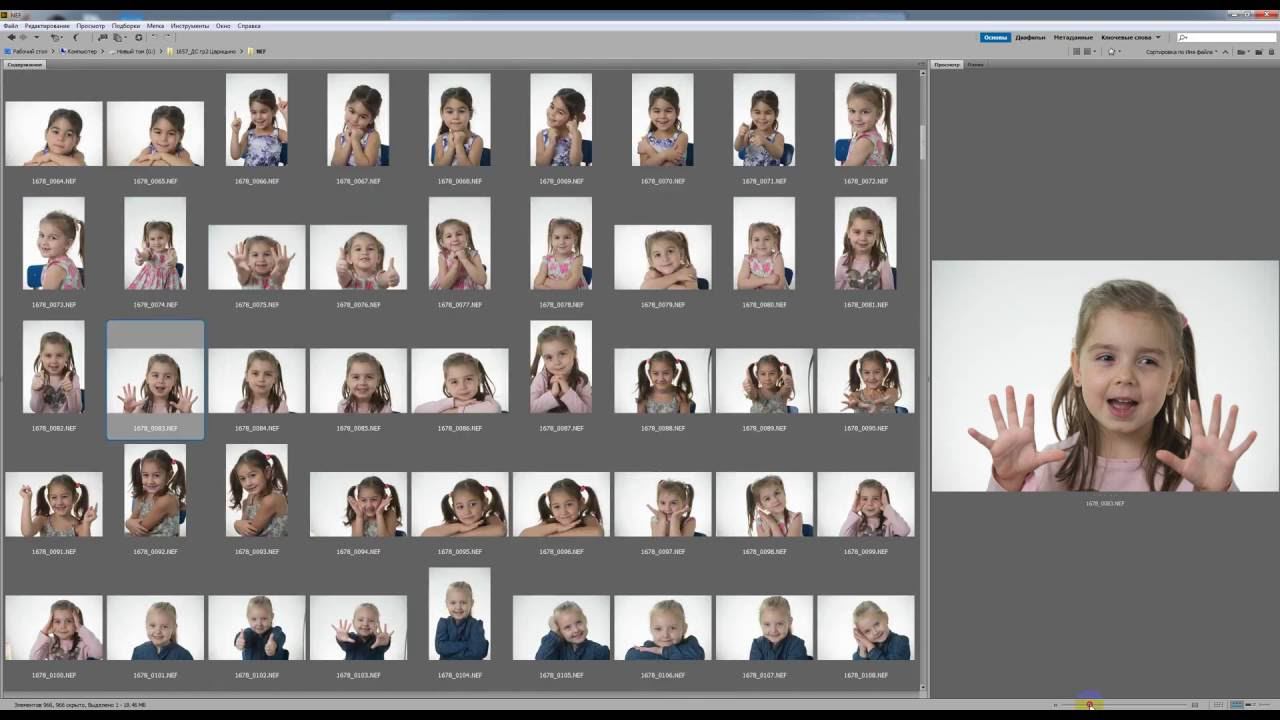The width and height of the screenshot is (1280, 720).
Task: Select the Просмотр preview panel tab
Action: (x=947, y=64)
